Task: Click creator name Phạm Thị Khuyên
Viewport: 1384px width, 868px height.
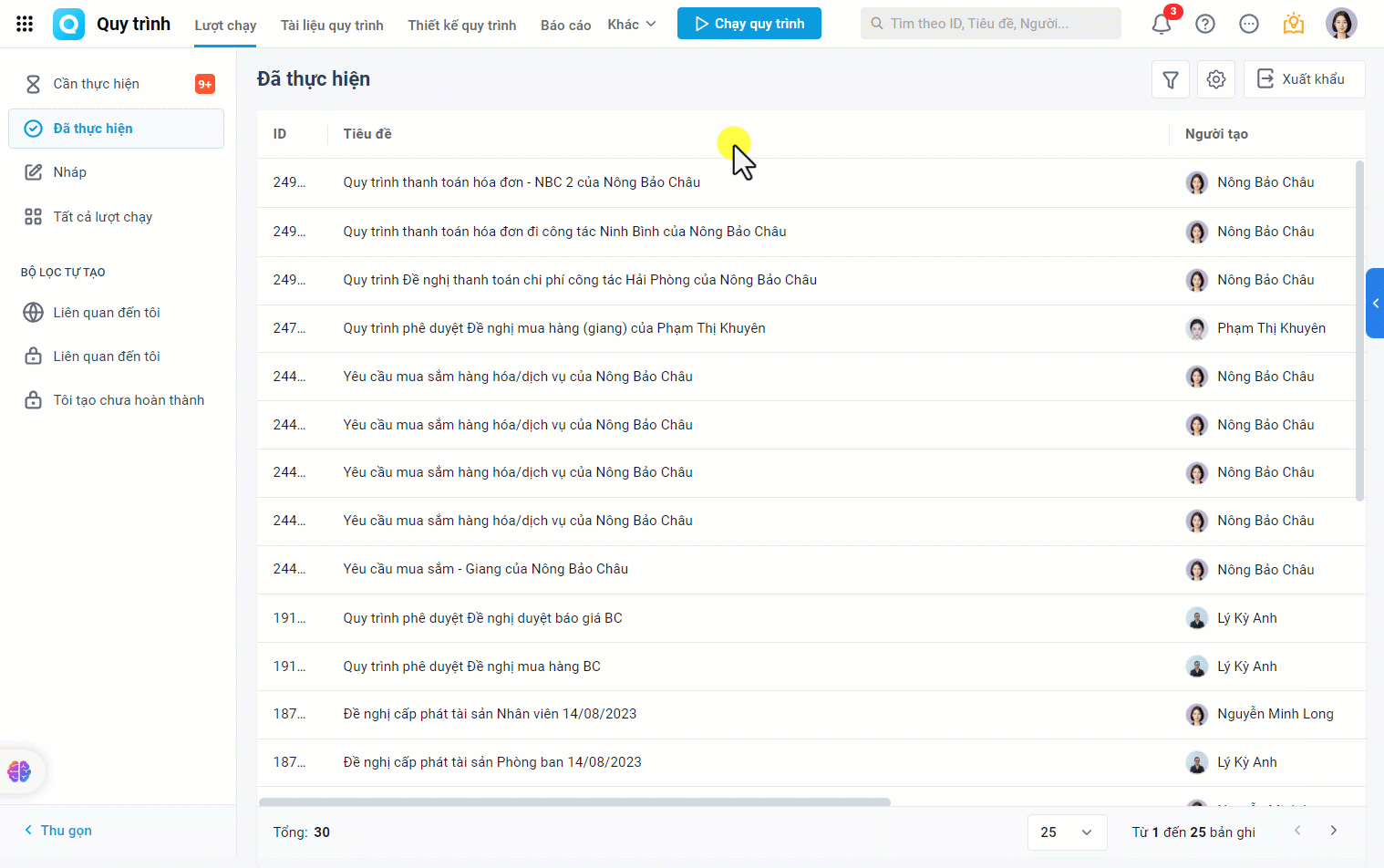Action: click(x=1271, y=328)
